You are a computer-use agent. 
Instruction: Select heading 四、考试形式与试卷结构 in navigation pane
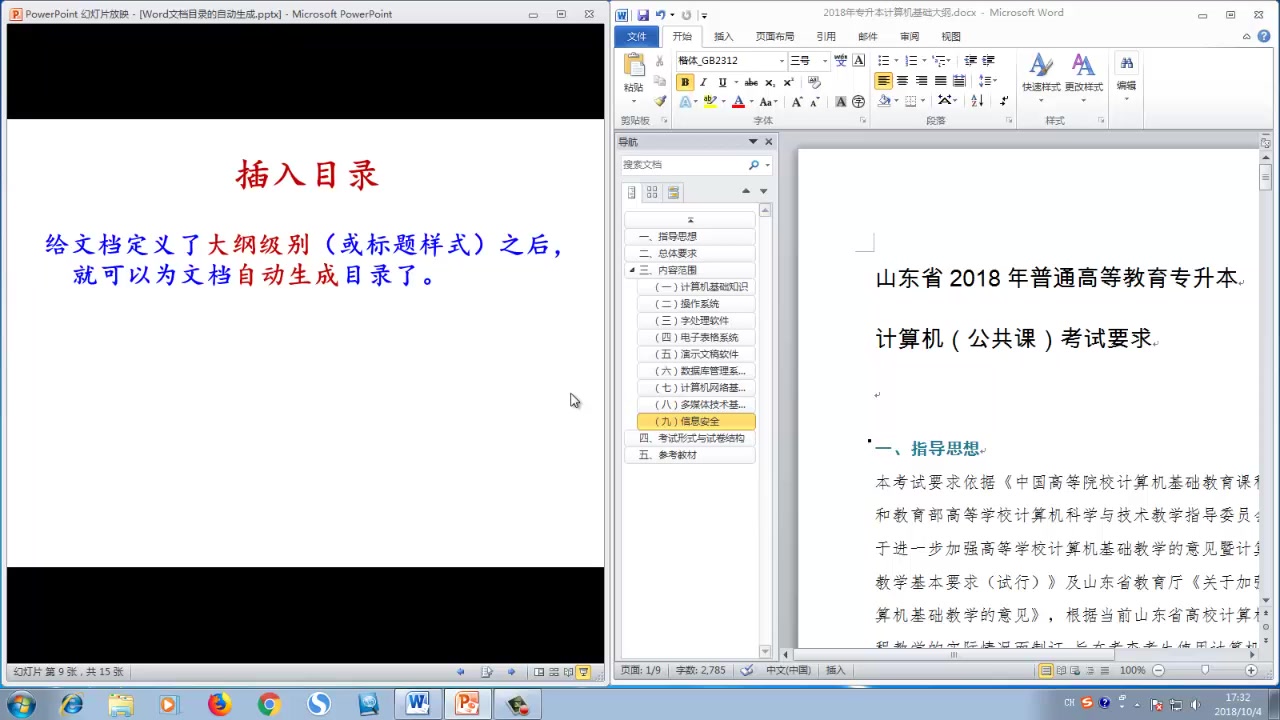690,438
